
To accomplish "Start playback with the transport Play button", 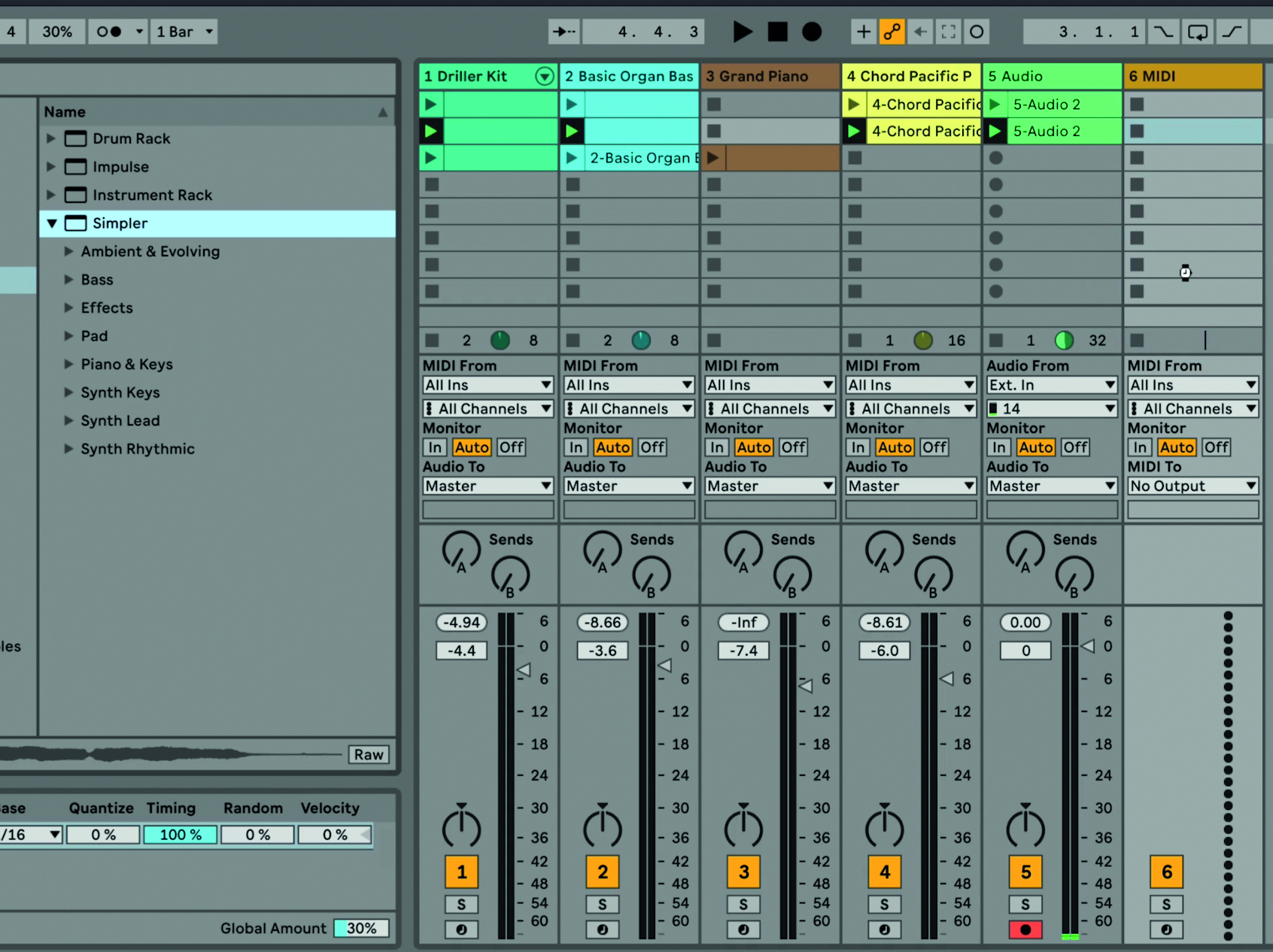I will (x=742, y=32).
